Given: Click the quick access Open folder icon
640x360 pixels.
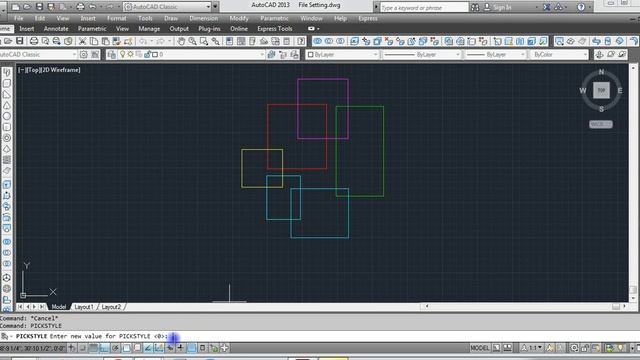Looking at the screenshot, I should pos(27,7).
